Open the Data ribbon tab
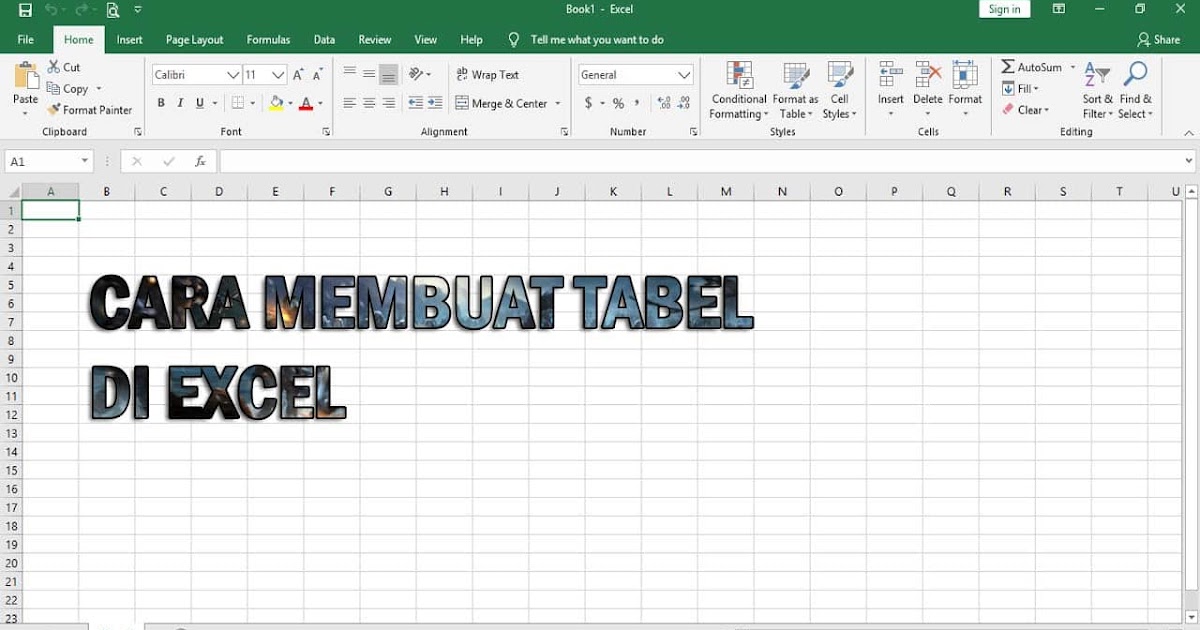The width and height of the screenshot is (1200, 630). (x=324, y=39)
